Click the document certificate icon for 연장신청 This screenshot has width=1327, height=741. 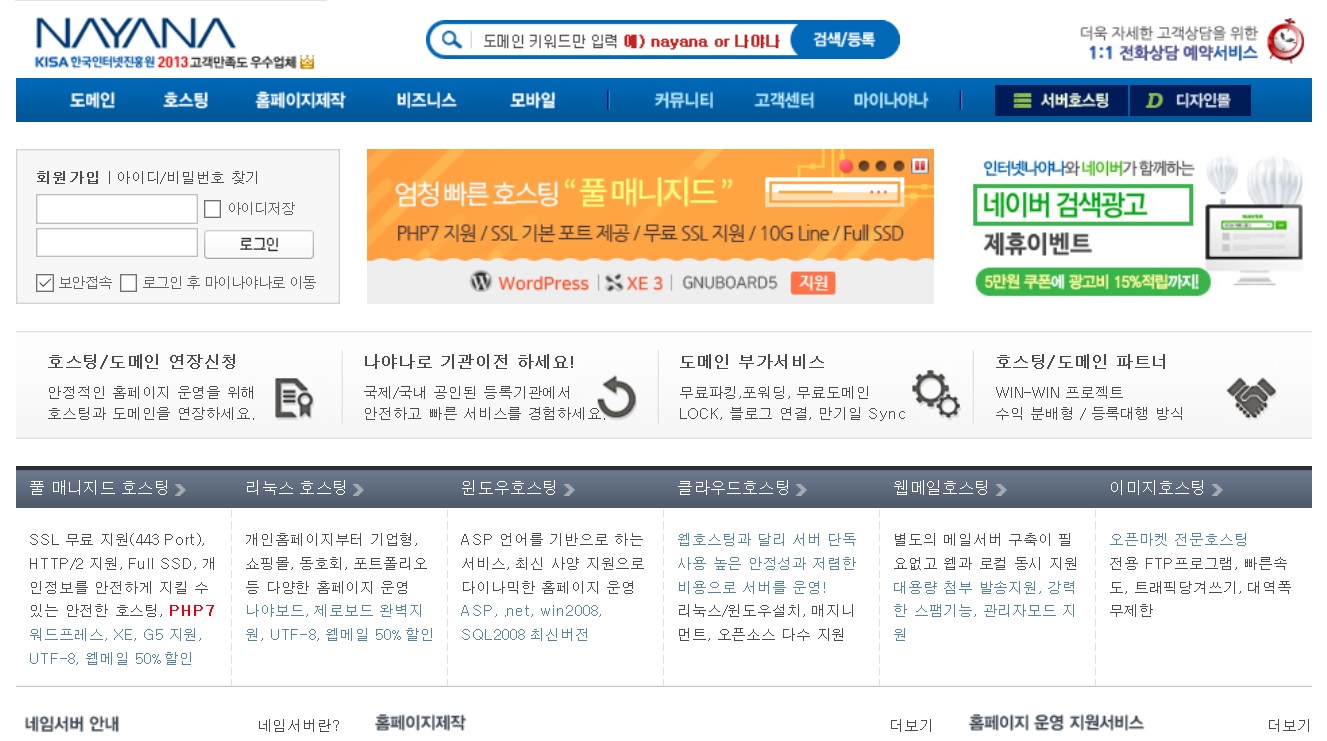[294, 398]
